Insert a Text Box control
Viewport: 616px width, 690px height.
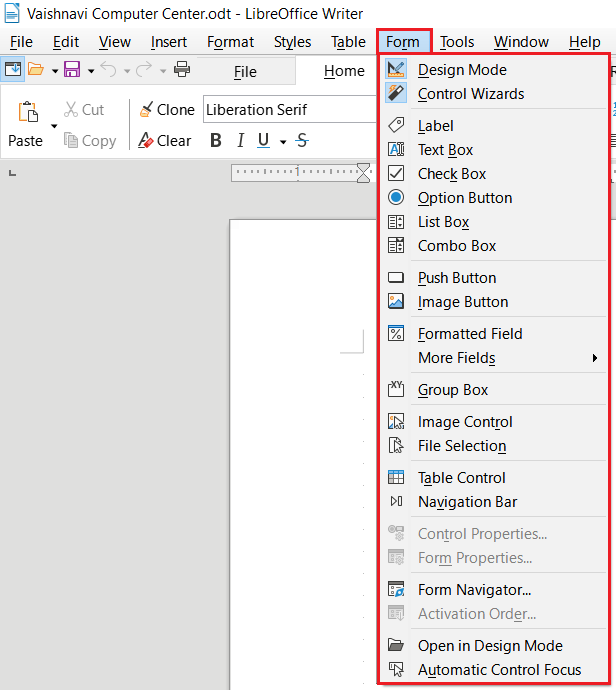point(493,150)
